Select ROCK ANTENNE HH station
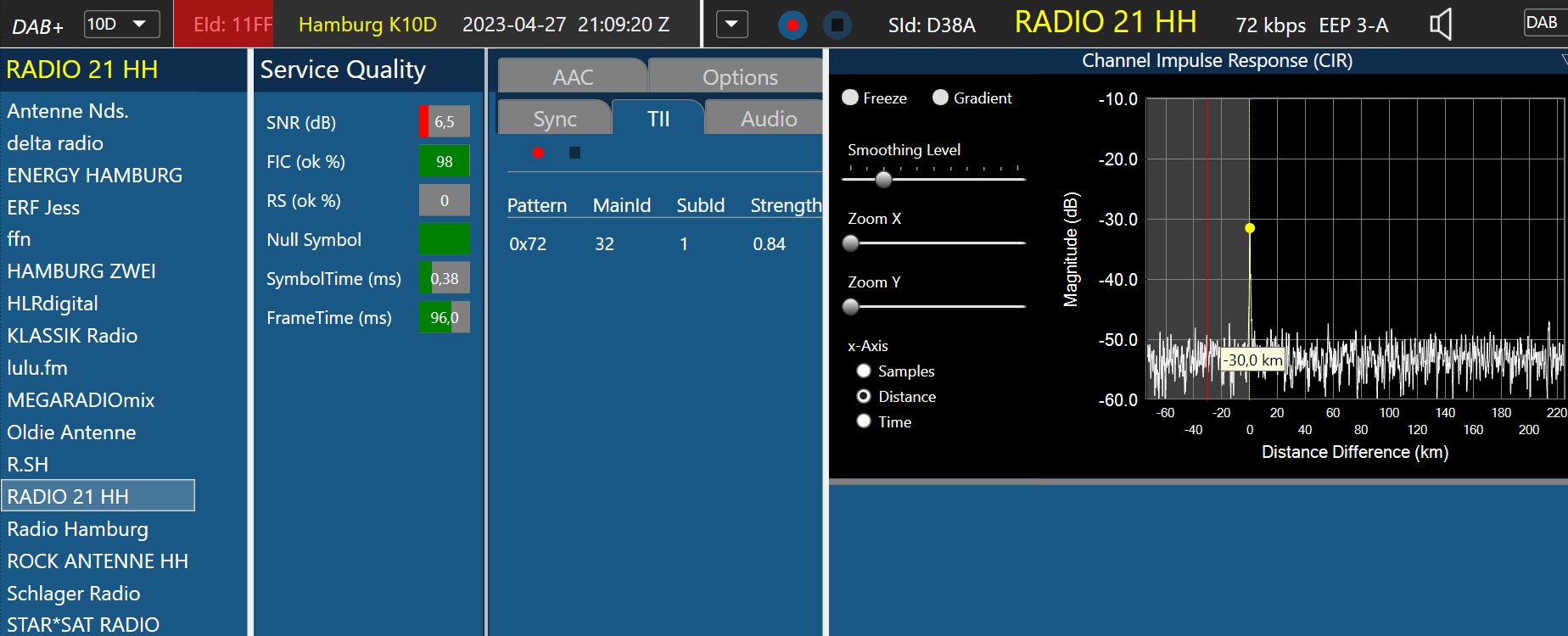The height and width of the screenshot is (636, 1568). click(98, 561)
